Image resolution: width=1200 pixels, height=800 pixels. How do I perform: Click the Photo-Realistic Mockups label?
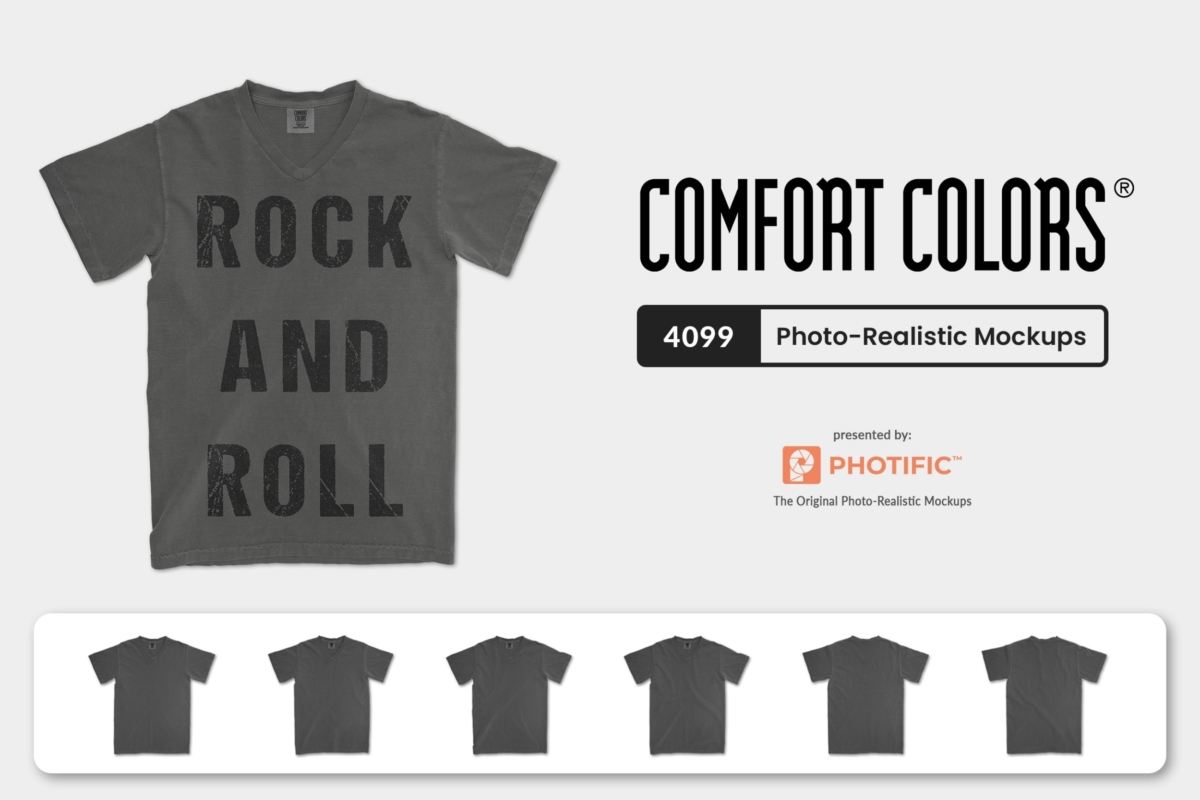(931, 336)
